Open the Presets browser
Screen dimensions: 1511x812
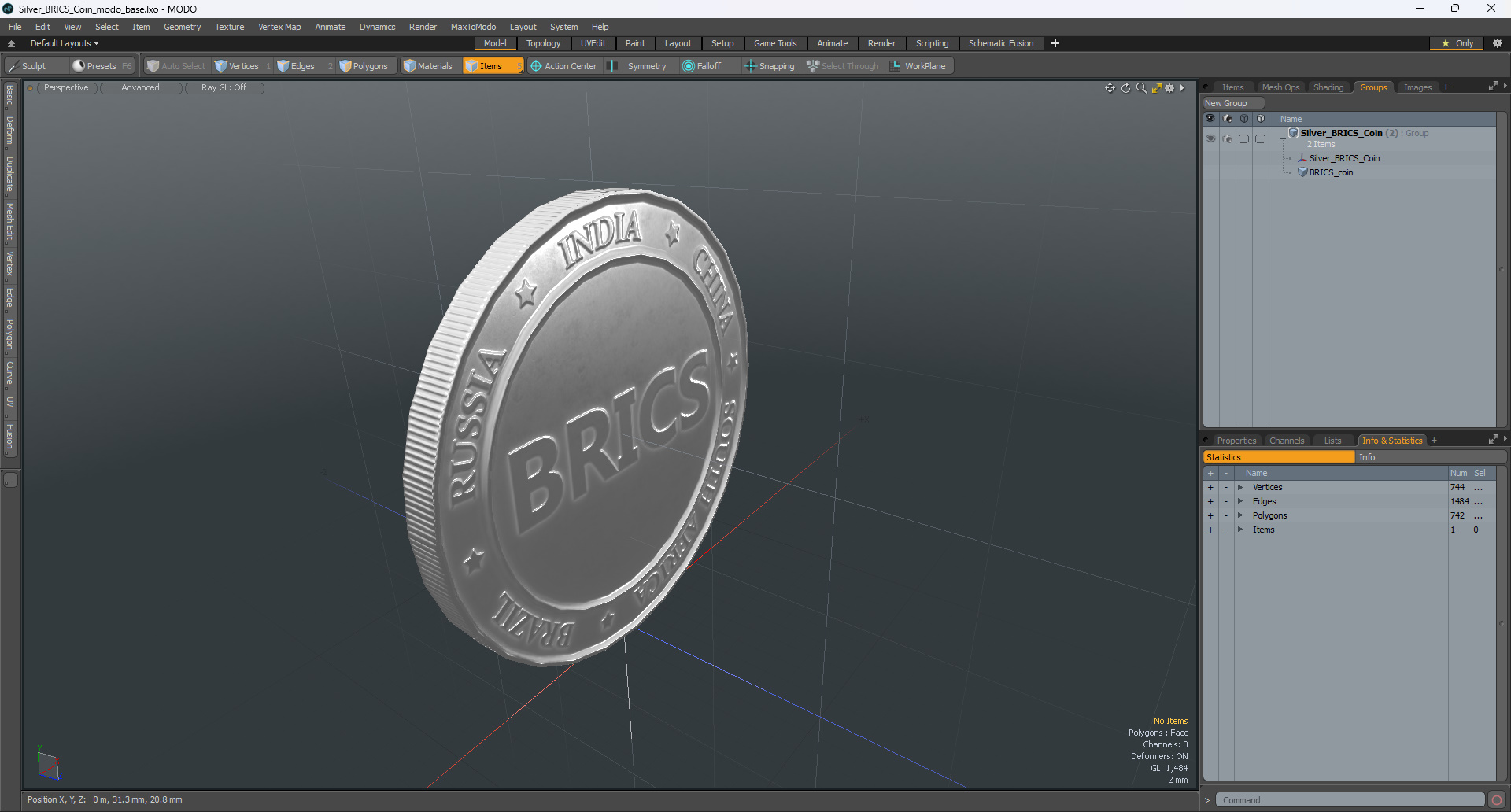(x=101, y=66)
